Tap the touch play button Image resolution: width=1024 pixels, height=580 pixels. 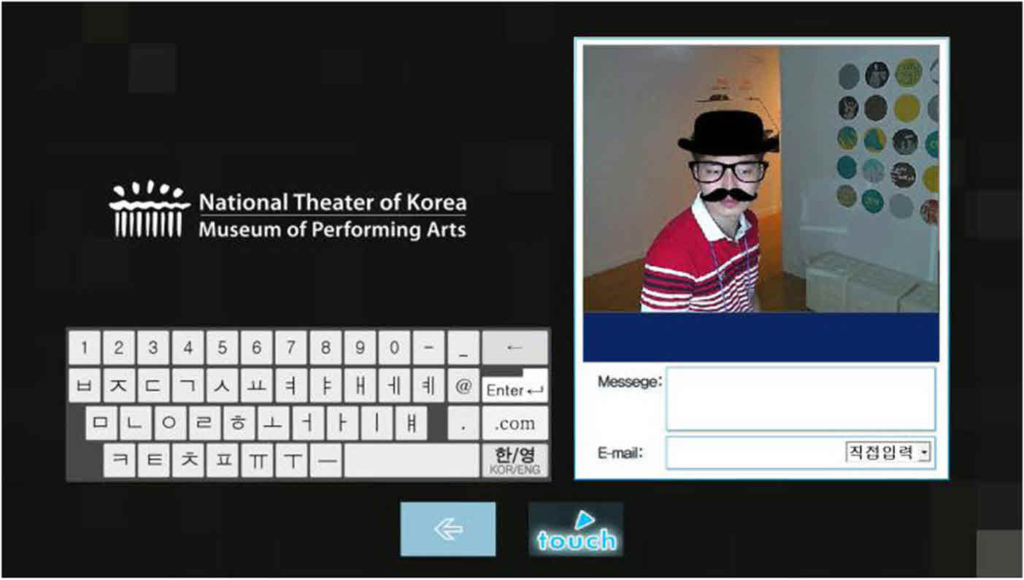[576, 529]
